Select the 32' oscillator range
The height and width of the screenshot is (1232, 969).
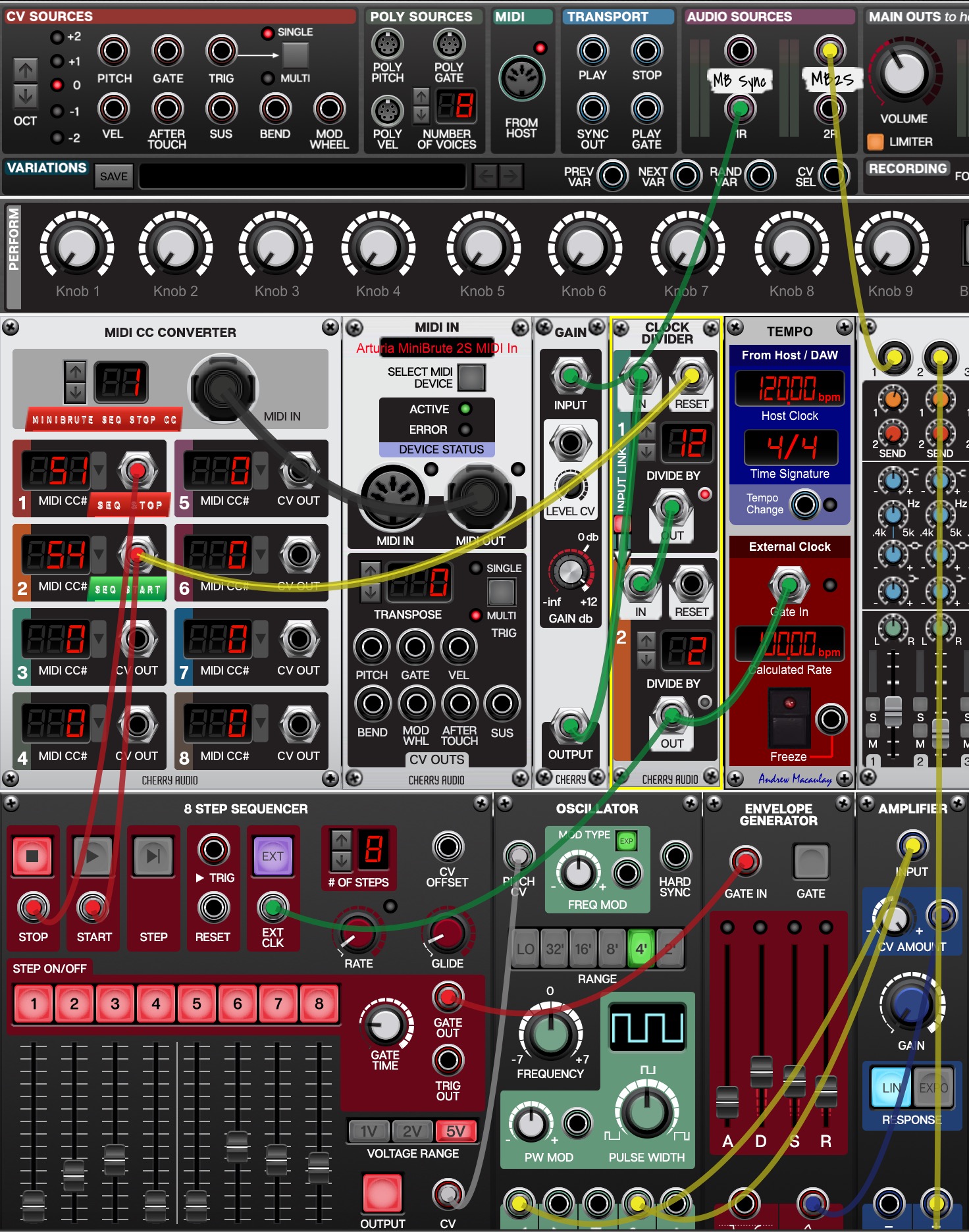click(x=554, y=949)
